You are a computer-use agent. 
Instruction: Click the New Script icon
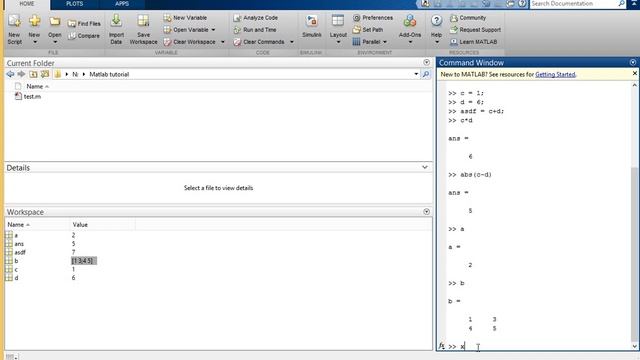pos(15,29)
